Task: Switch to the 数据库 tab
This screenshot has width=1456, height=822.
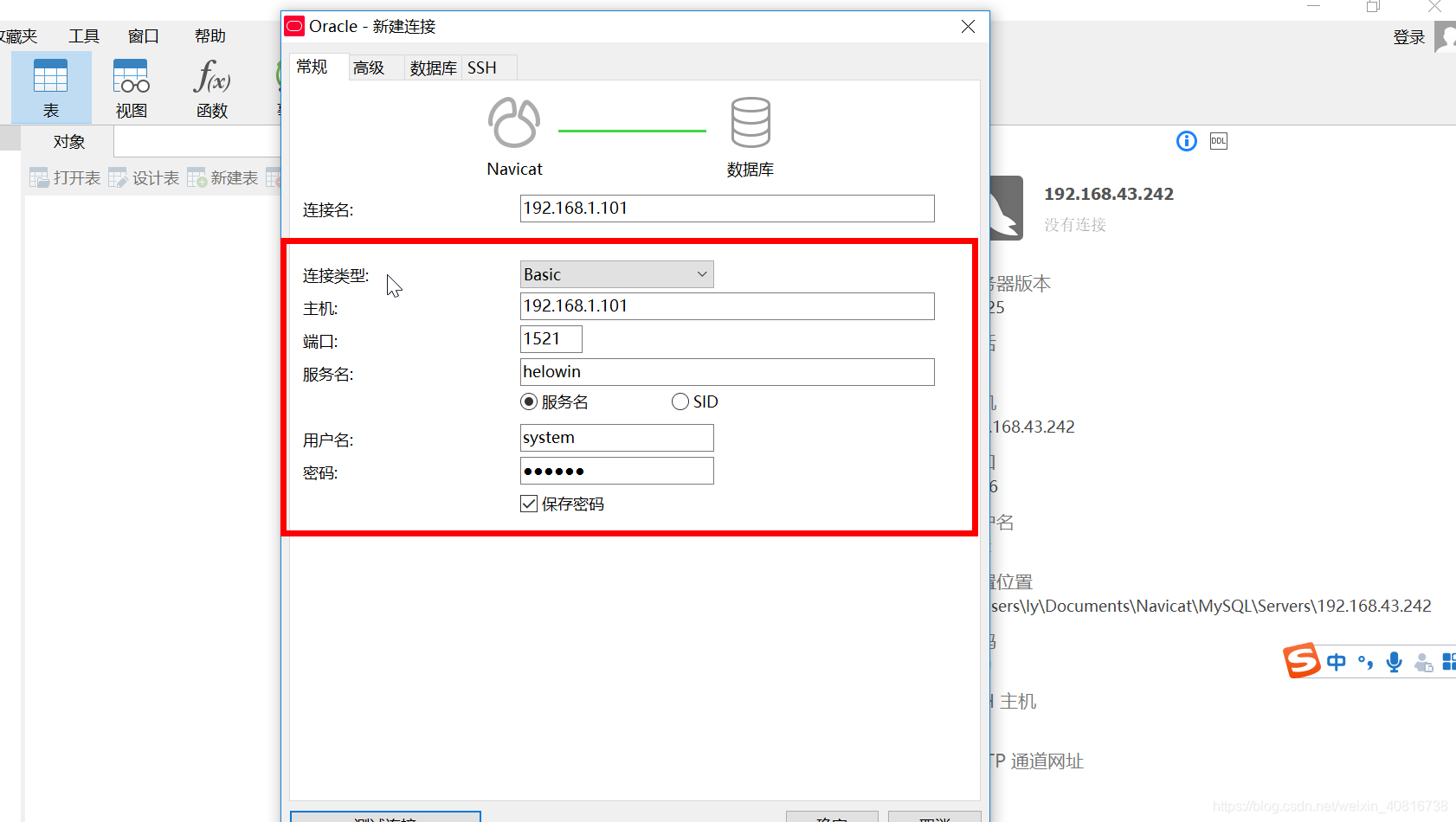Action: click(433, 67)
